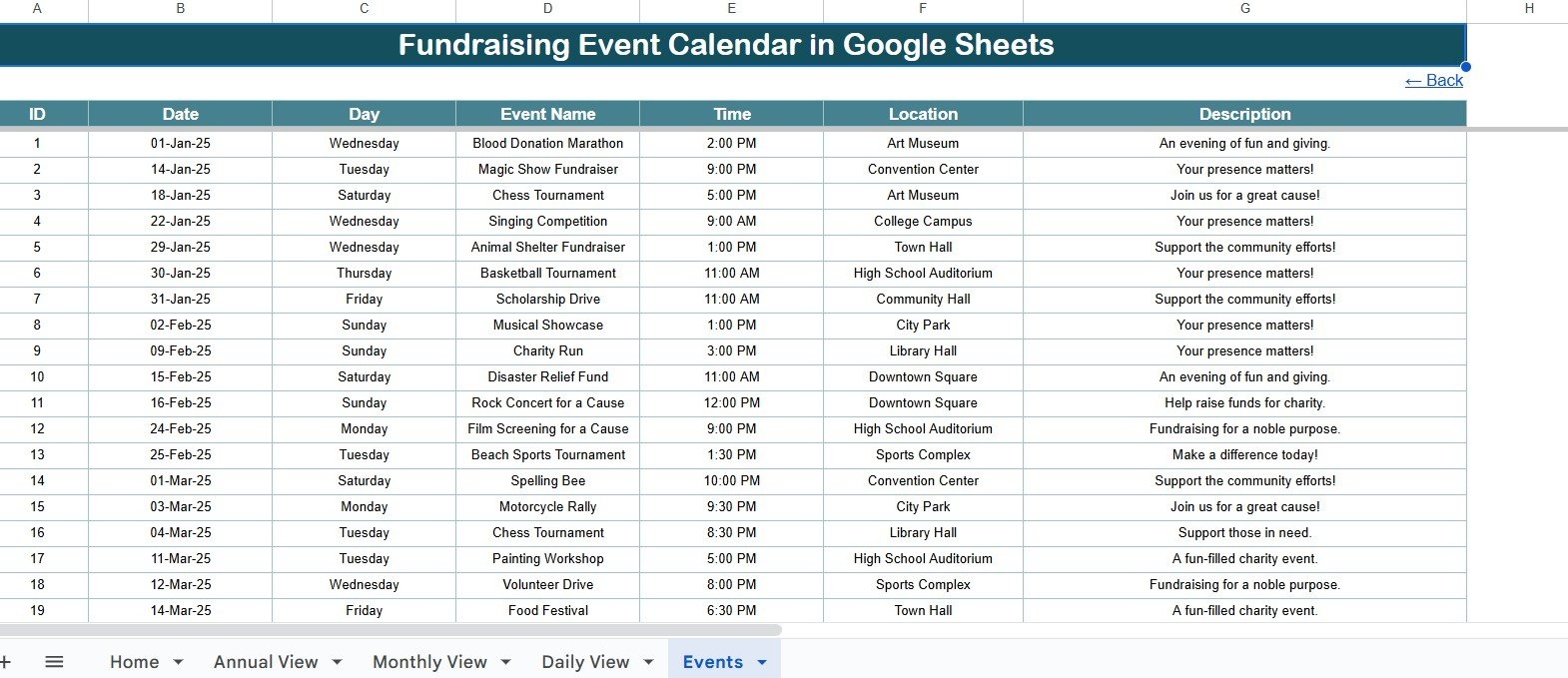The height and width of the screenshot is (678, 1568).
Task: Open the all sheets list icon
Action: 55,662
